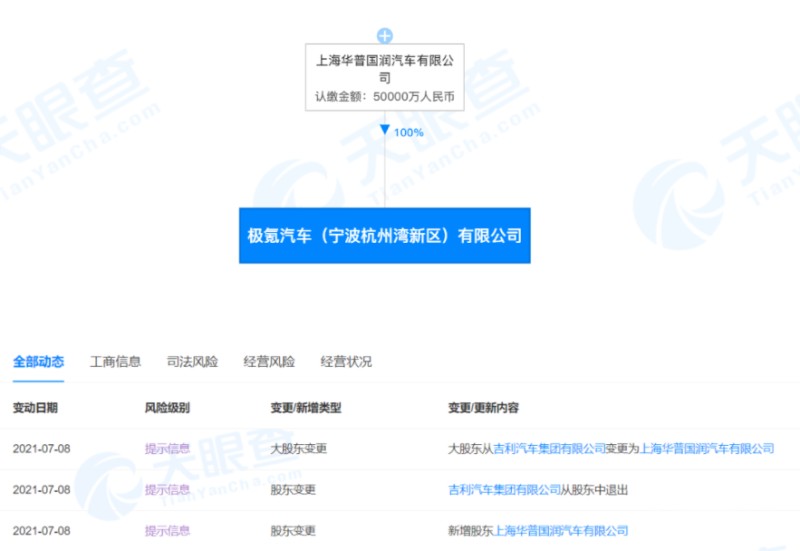
Task: Select the 经营状况 tab
Action: pos(346,362)
